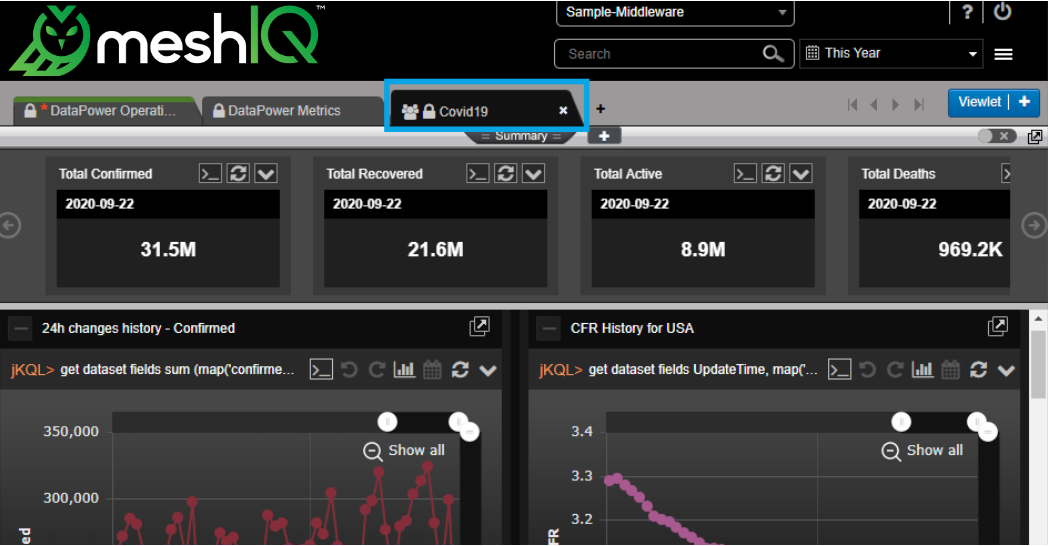1048x546 pixels.
Task: Select the Summary panel tab
Action: click(521, 136)
